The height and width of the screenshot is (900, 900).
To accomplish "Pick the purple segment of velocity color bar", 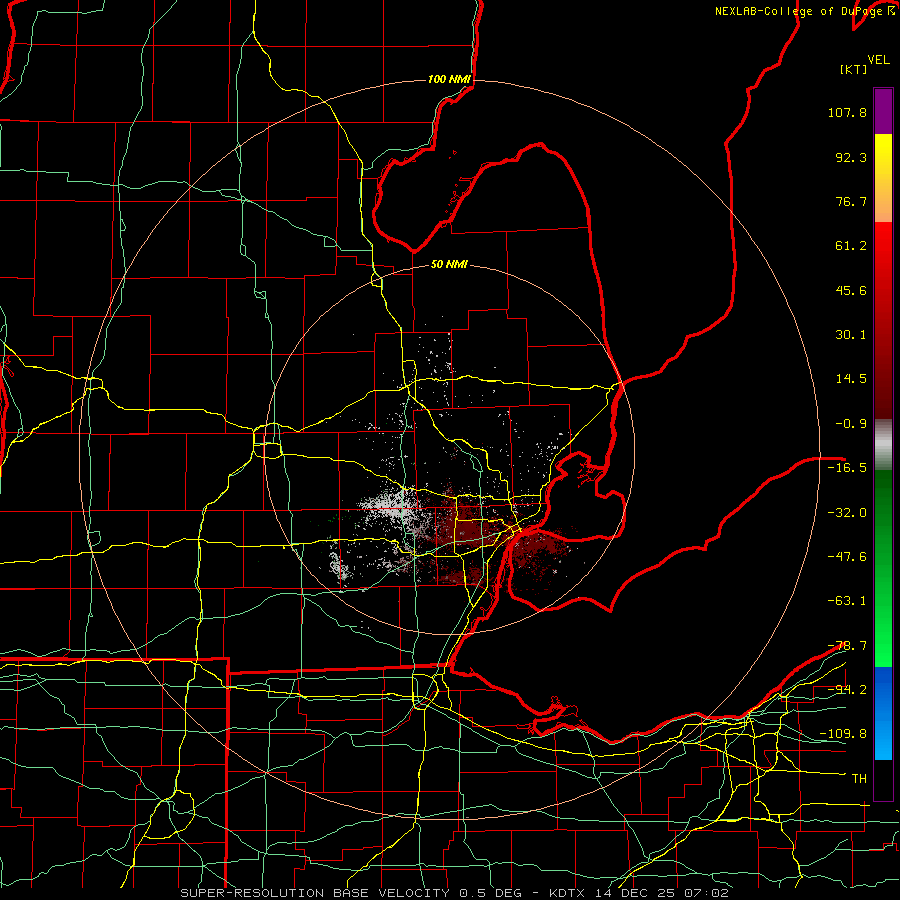I will click(883, 111).
